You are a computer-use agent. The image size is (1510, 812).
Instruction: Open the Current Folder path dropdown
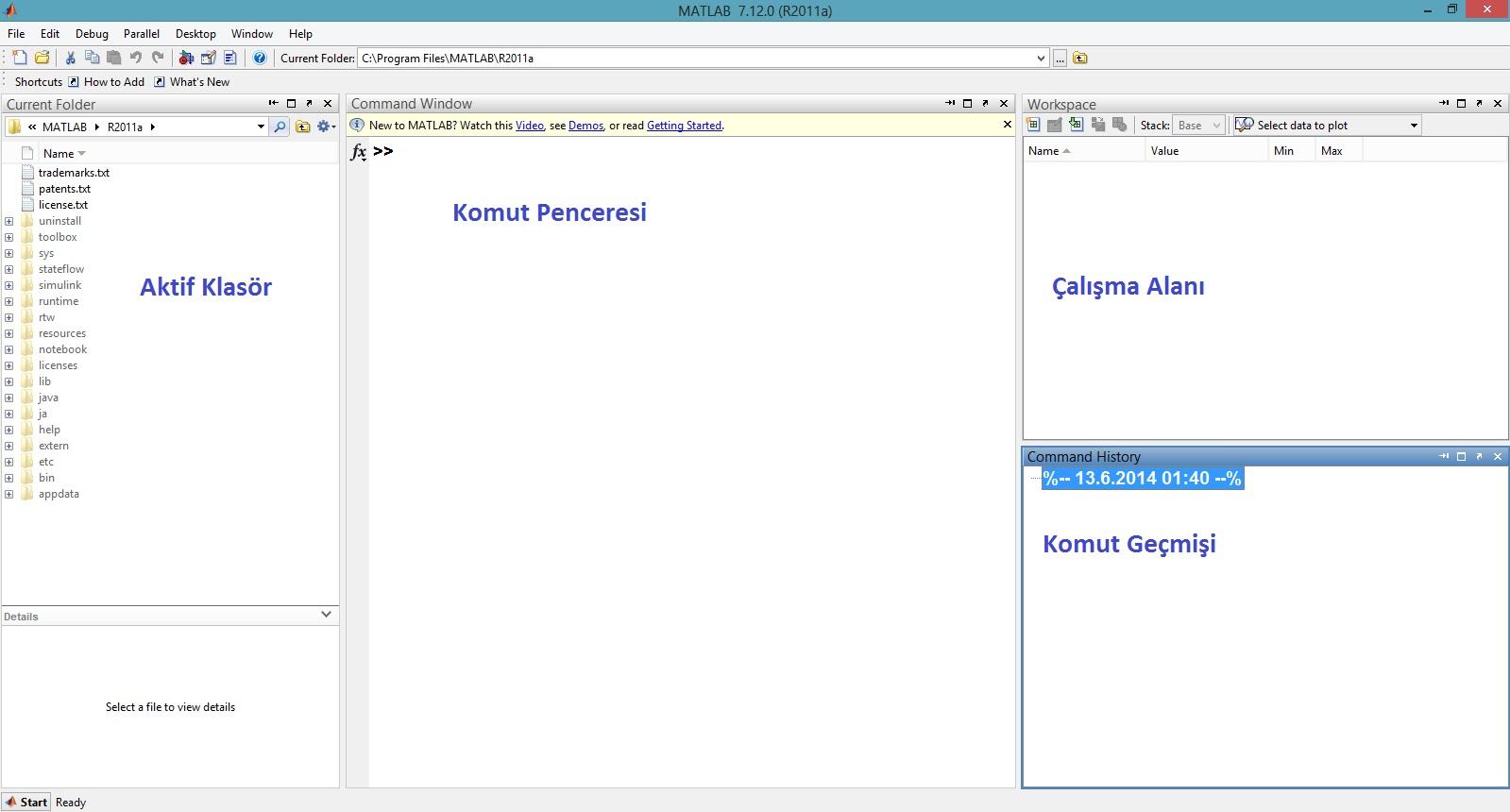tap(1041, 59)
